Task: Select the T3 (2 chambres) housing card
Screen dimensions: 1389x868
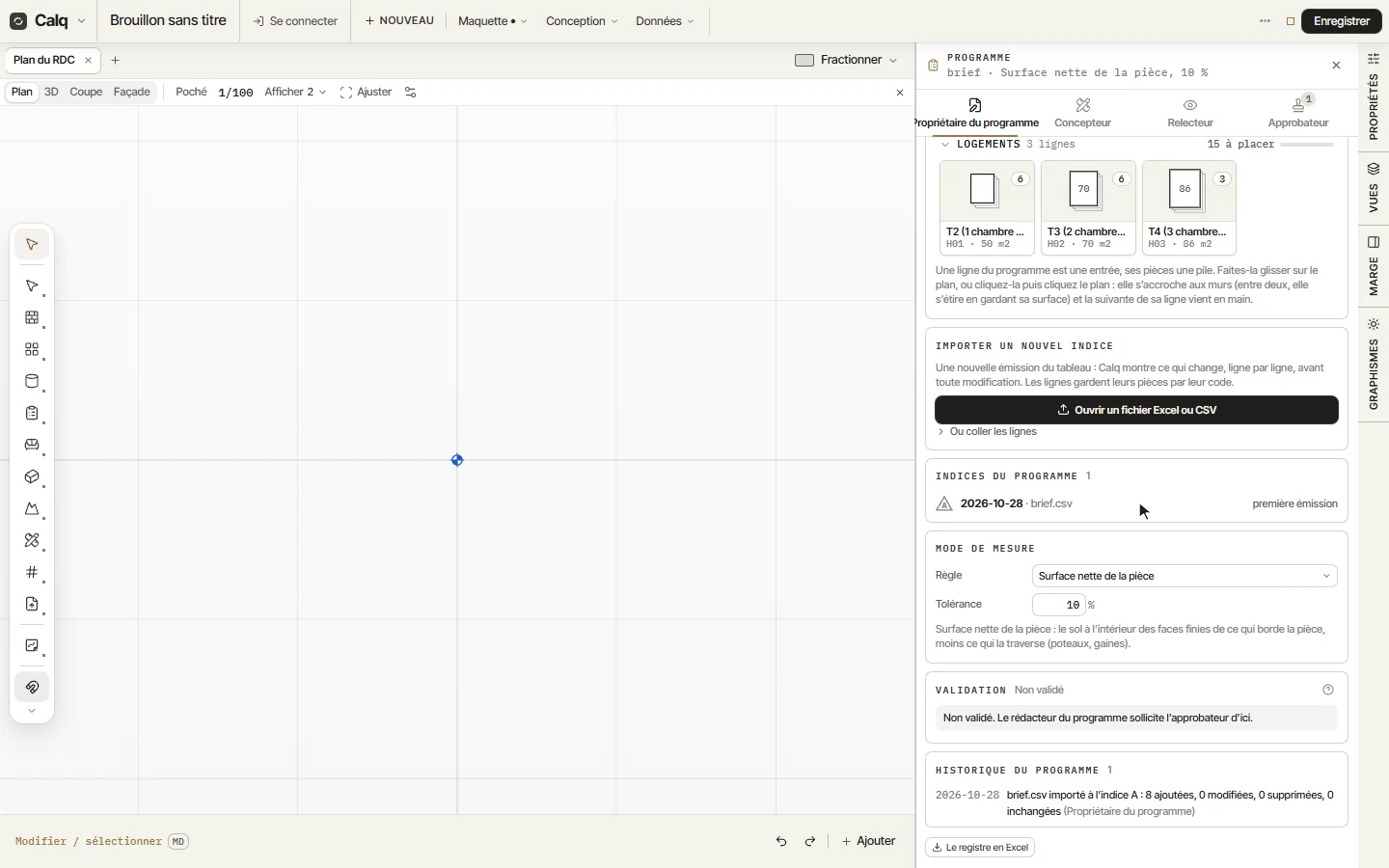Action: pos(1088,207)
